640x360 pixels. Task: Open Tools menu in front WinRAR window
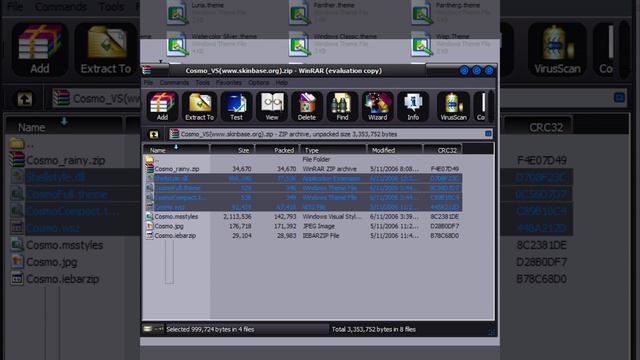pyautogui.click(x=202, y=82)
